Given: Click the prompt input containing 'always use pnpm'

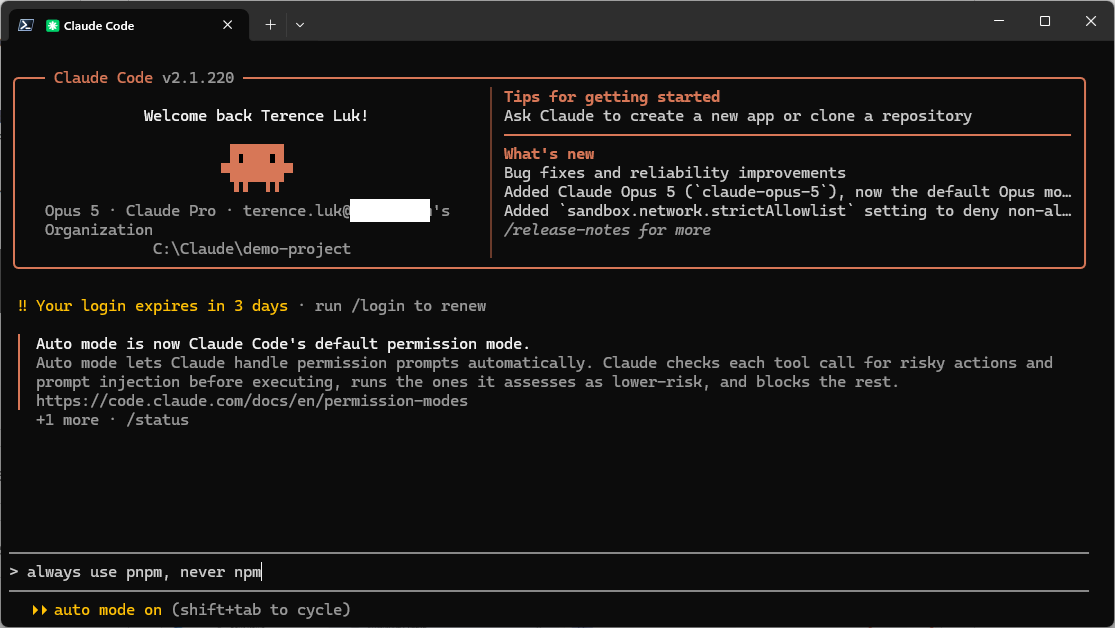Looking at the screenshot, I should 548,572.
